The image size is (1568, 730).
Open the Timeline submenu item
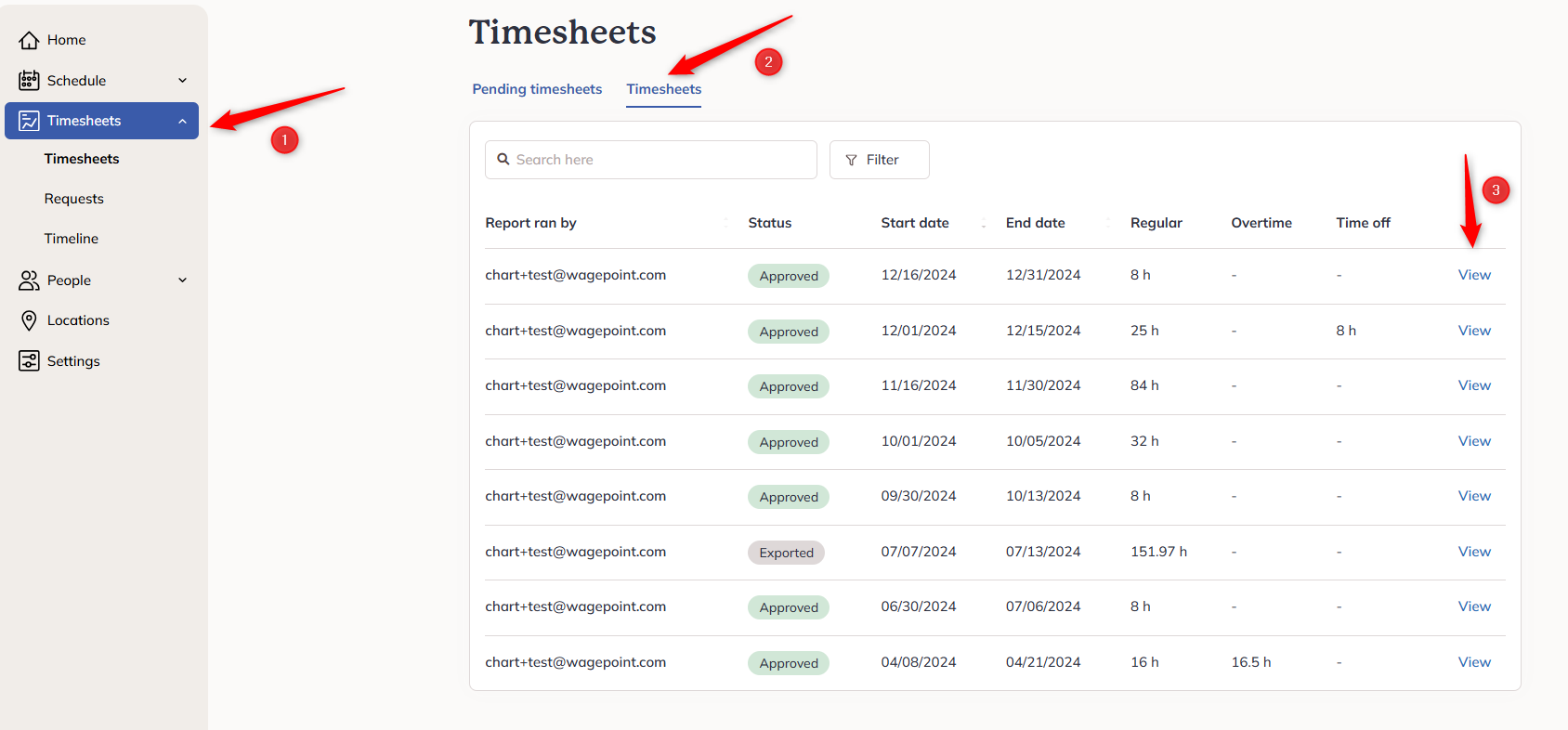(72, 239)
